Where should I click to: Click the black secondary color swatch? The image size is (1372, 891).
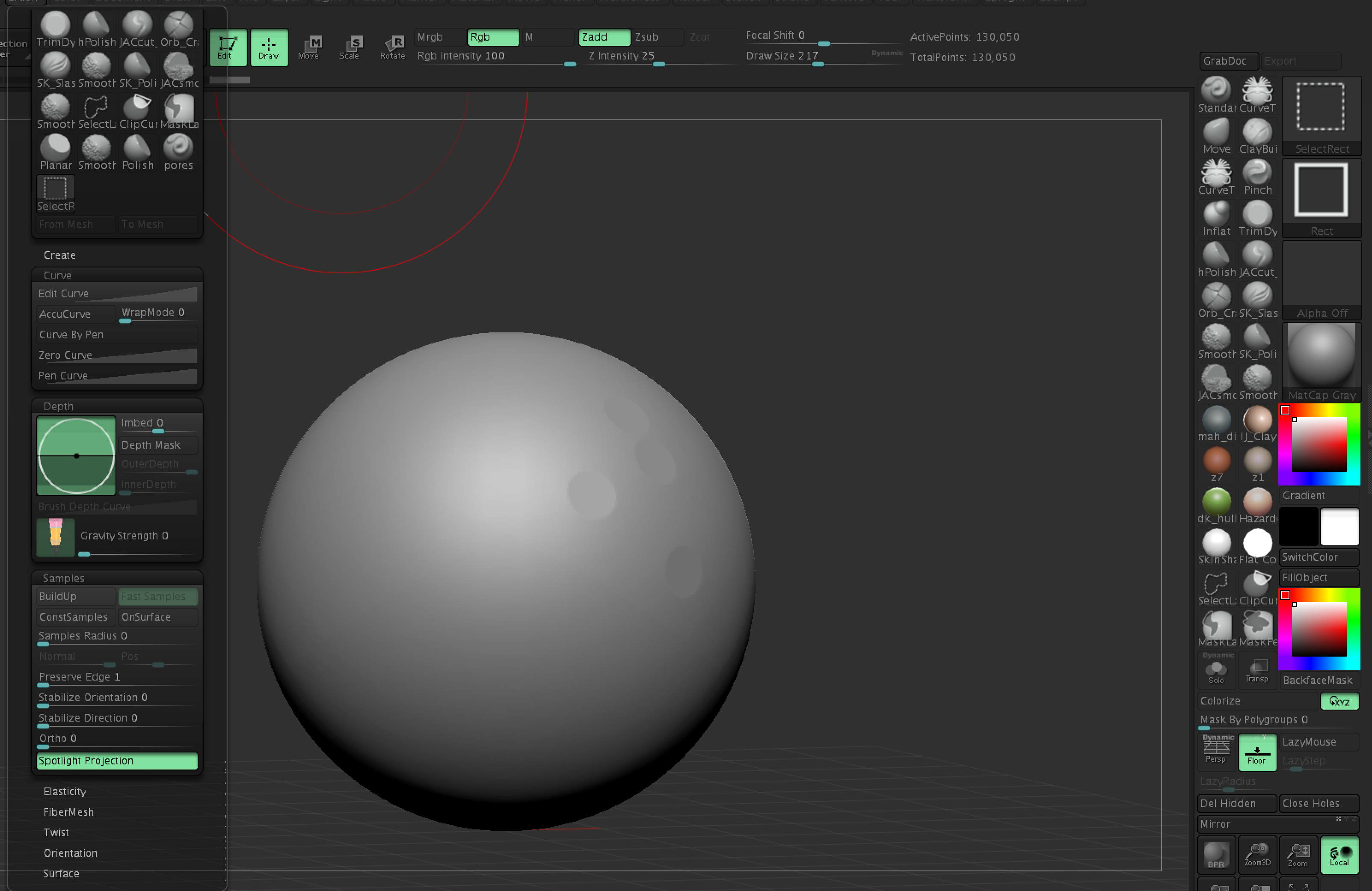1299,527
